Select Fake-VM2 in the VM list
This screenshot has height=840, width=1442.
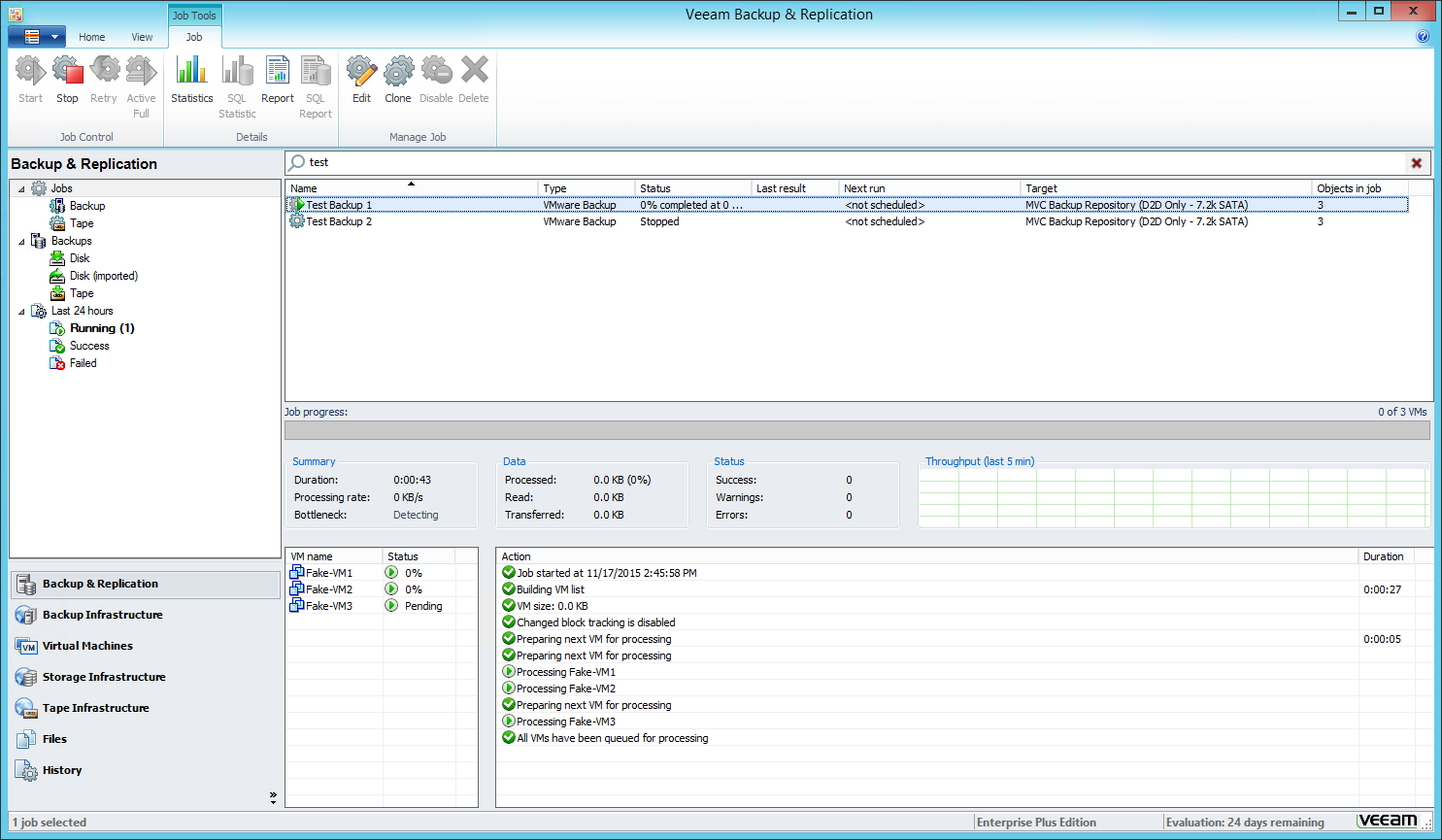[329, 589]
